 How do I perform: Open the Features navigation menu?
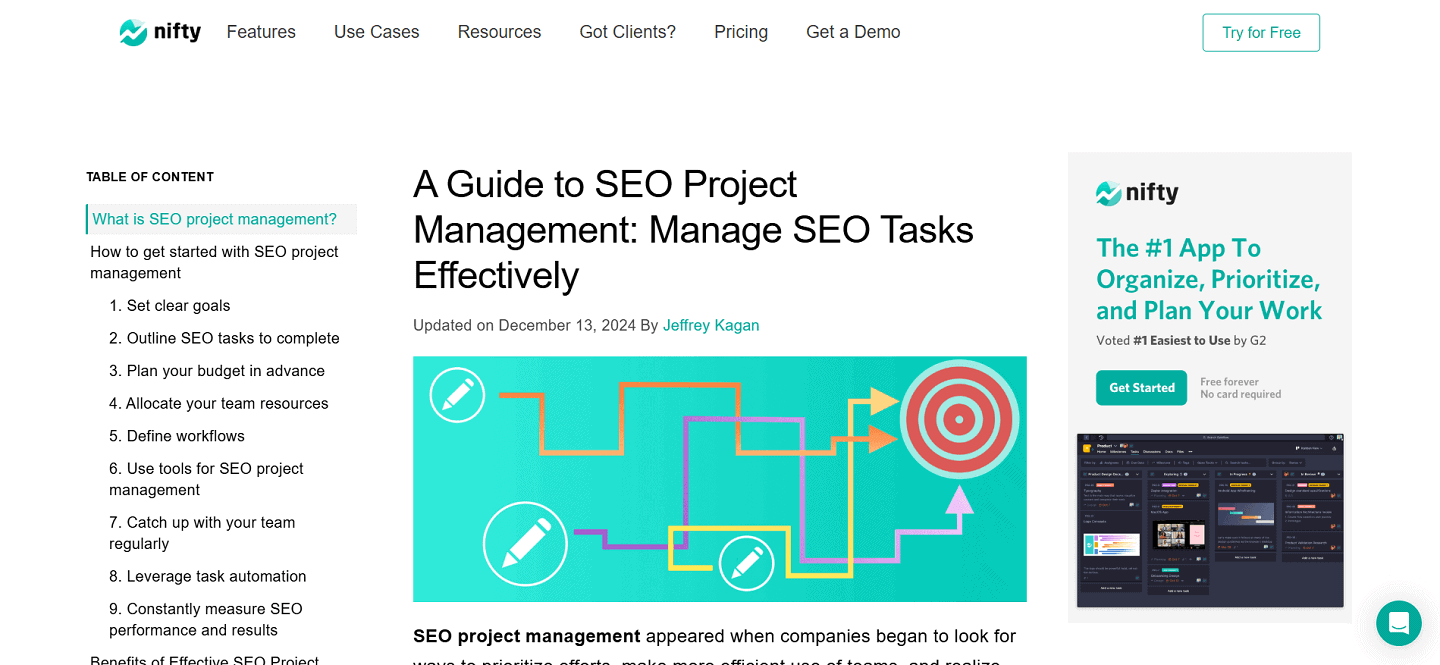tap(261, 32)
